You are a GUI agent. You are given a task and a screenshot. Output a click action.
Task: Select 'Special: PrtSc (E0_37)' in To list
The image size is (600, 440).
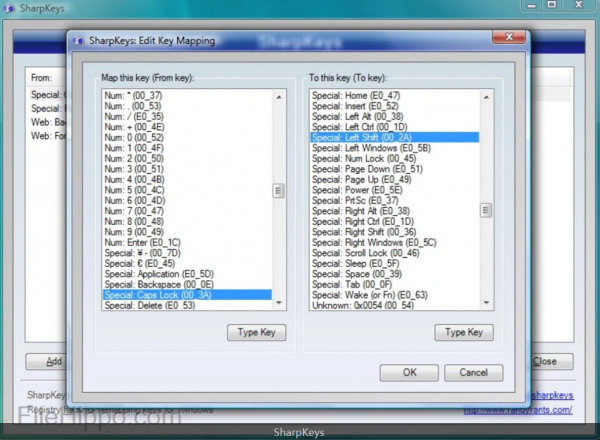[395, 200]
